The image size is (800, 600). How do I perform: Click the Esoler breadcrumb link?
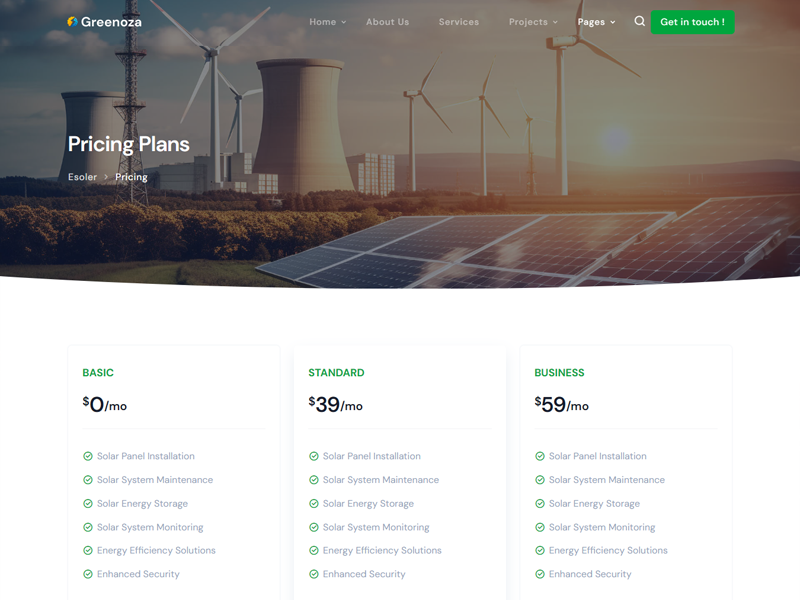point(82,177)
